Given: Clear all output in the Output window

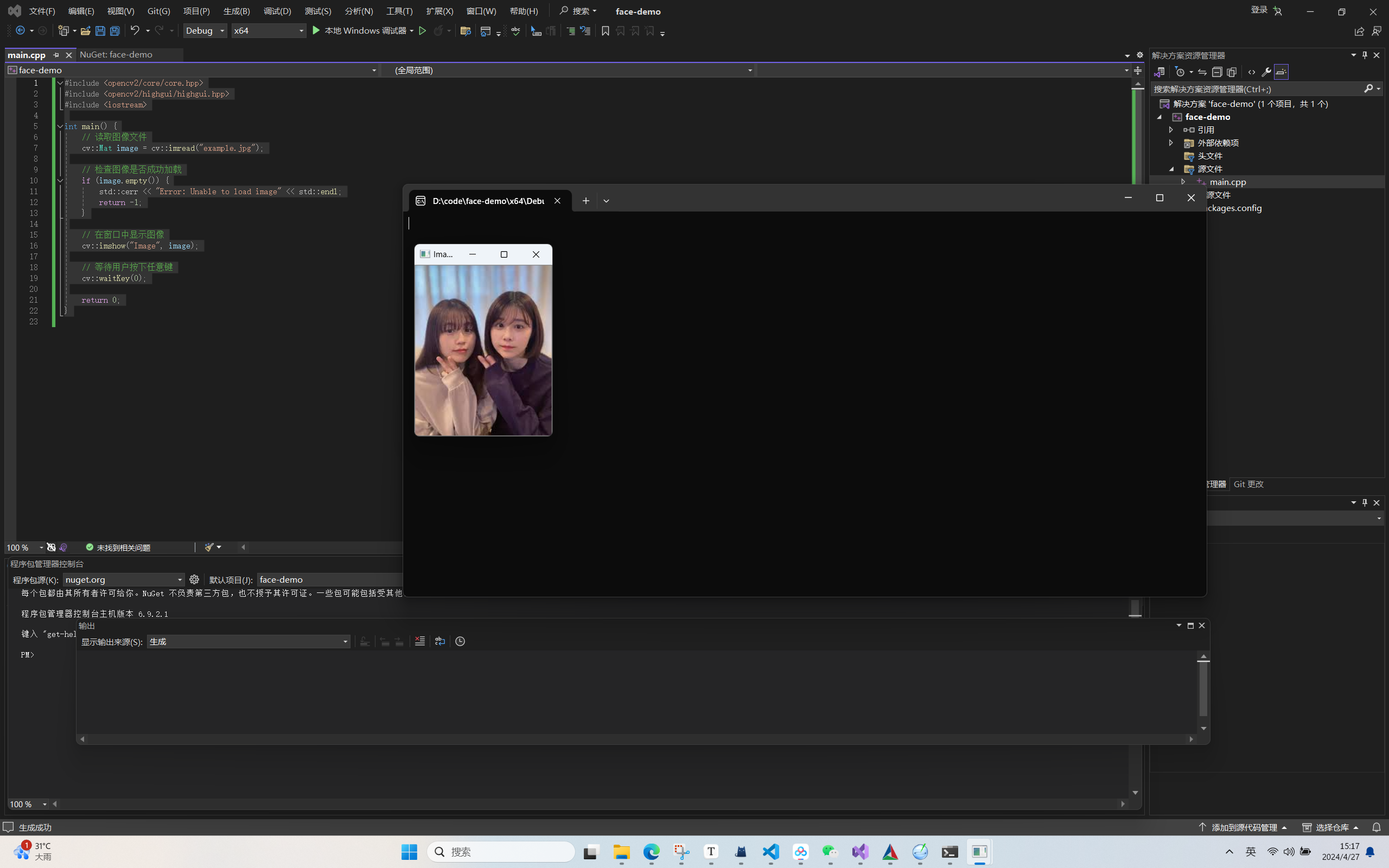Looking at the screenshot, I should (420, 641).
